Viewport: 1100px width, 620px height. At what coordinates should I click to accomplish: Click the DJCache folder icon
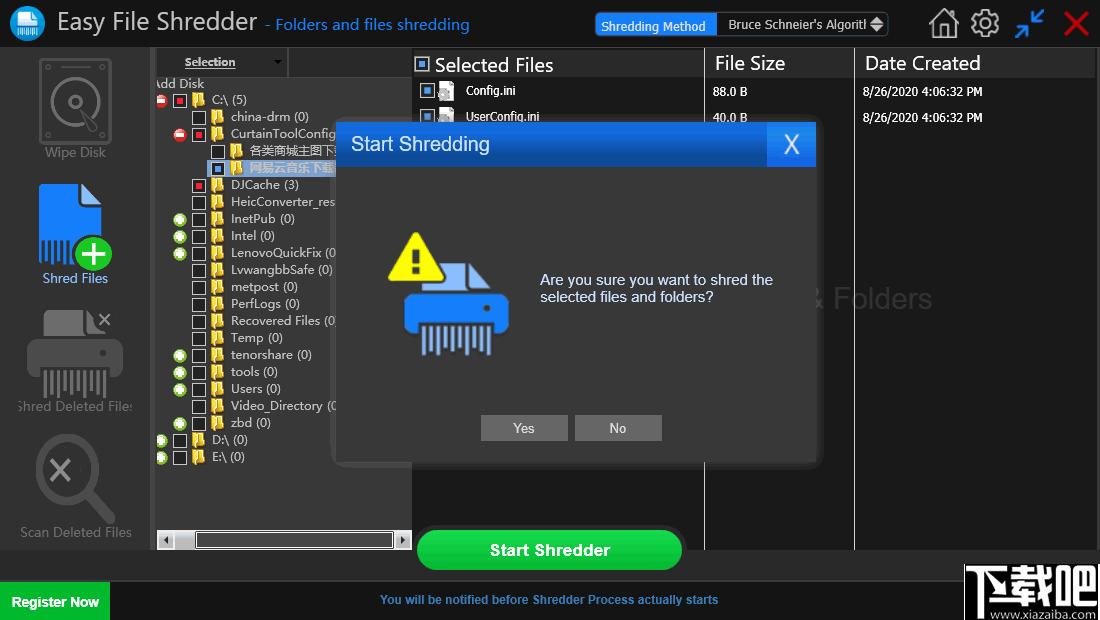tap(217, 185)
